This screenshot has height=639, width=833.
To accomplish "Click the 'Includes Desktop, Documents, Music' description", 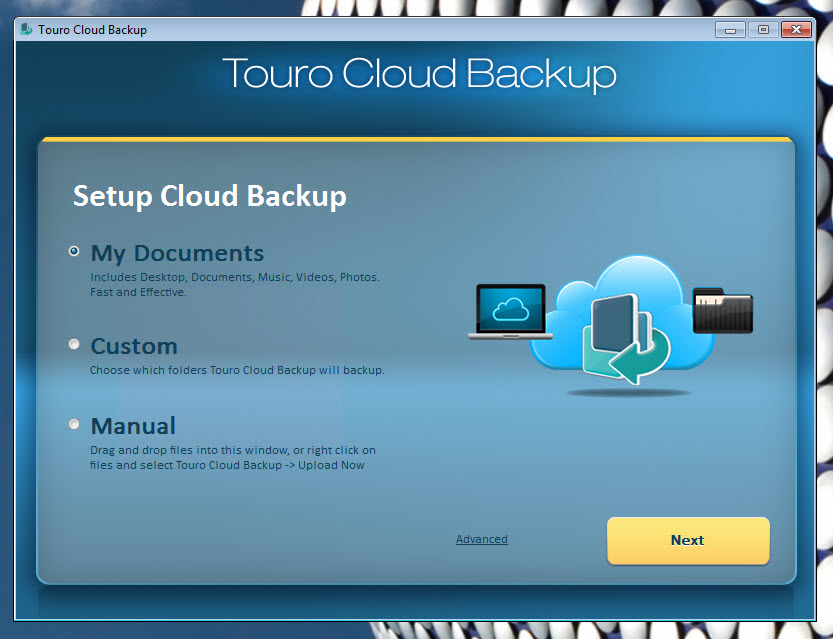I will click(234, 284).
